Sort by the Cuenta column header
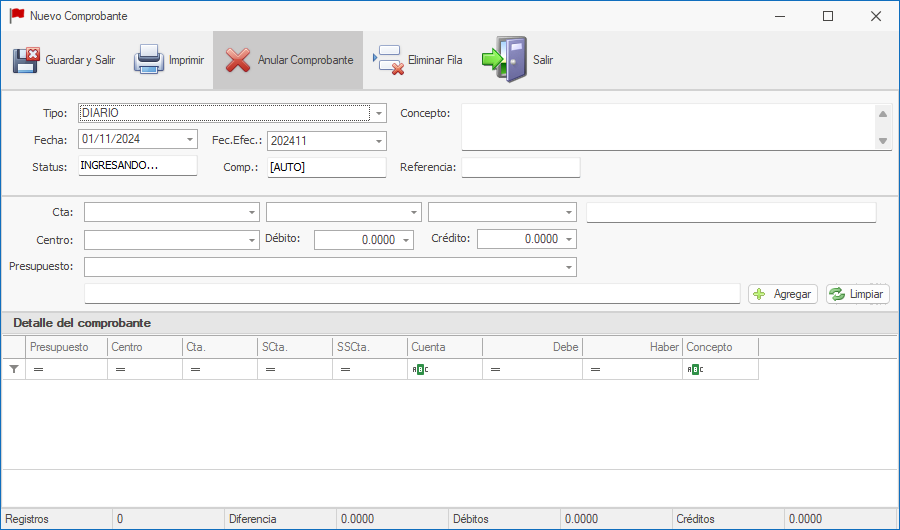Viewport: 900px width, 530px height. point(445,347)
